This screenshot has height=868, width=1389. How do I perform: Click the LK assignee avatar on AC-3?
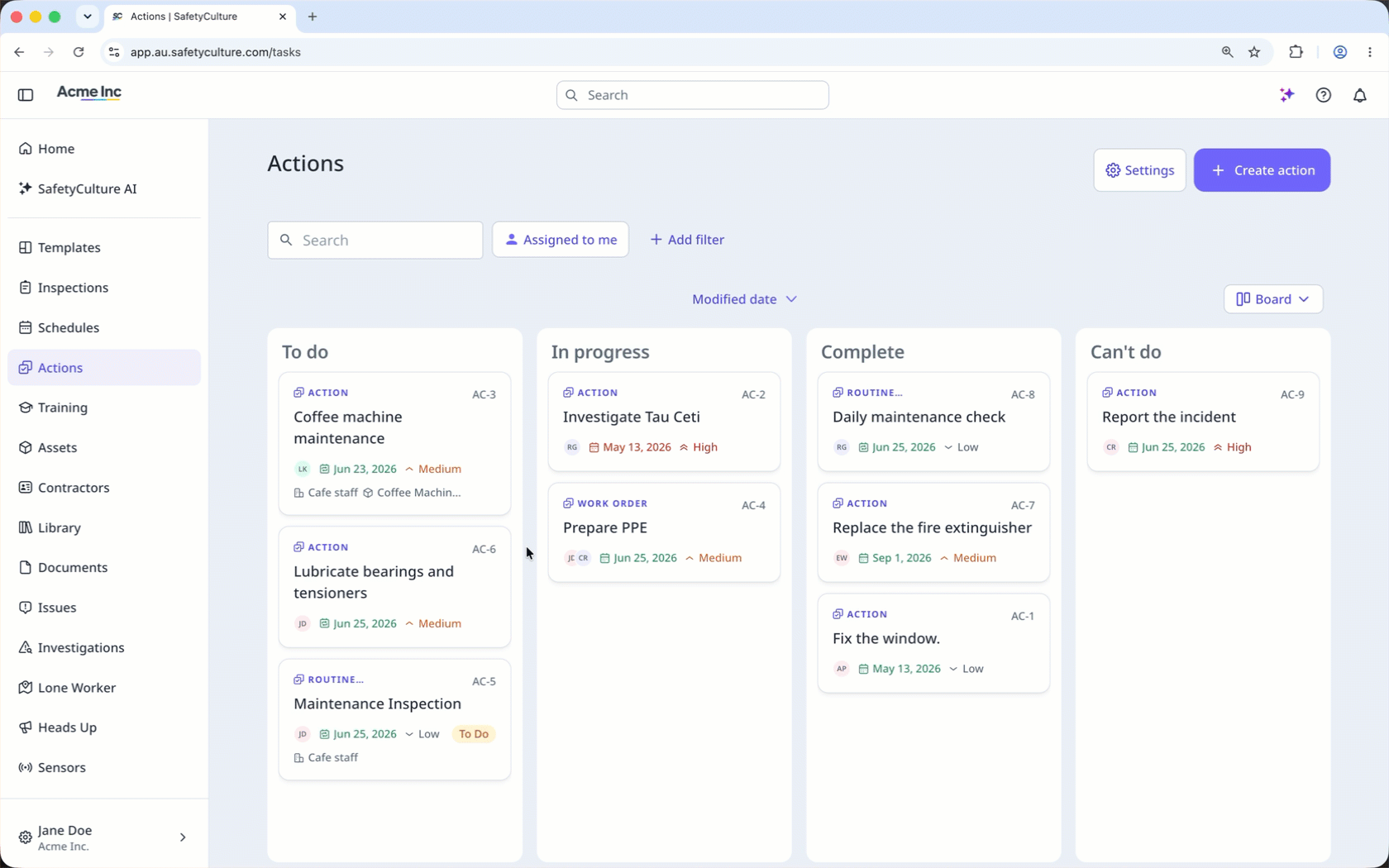303,469
